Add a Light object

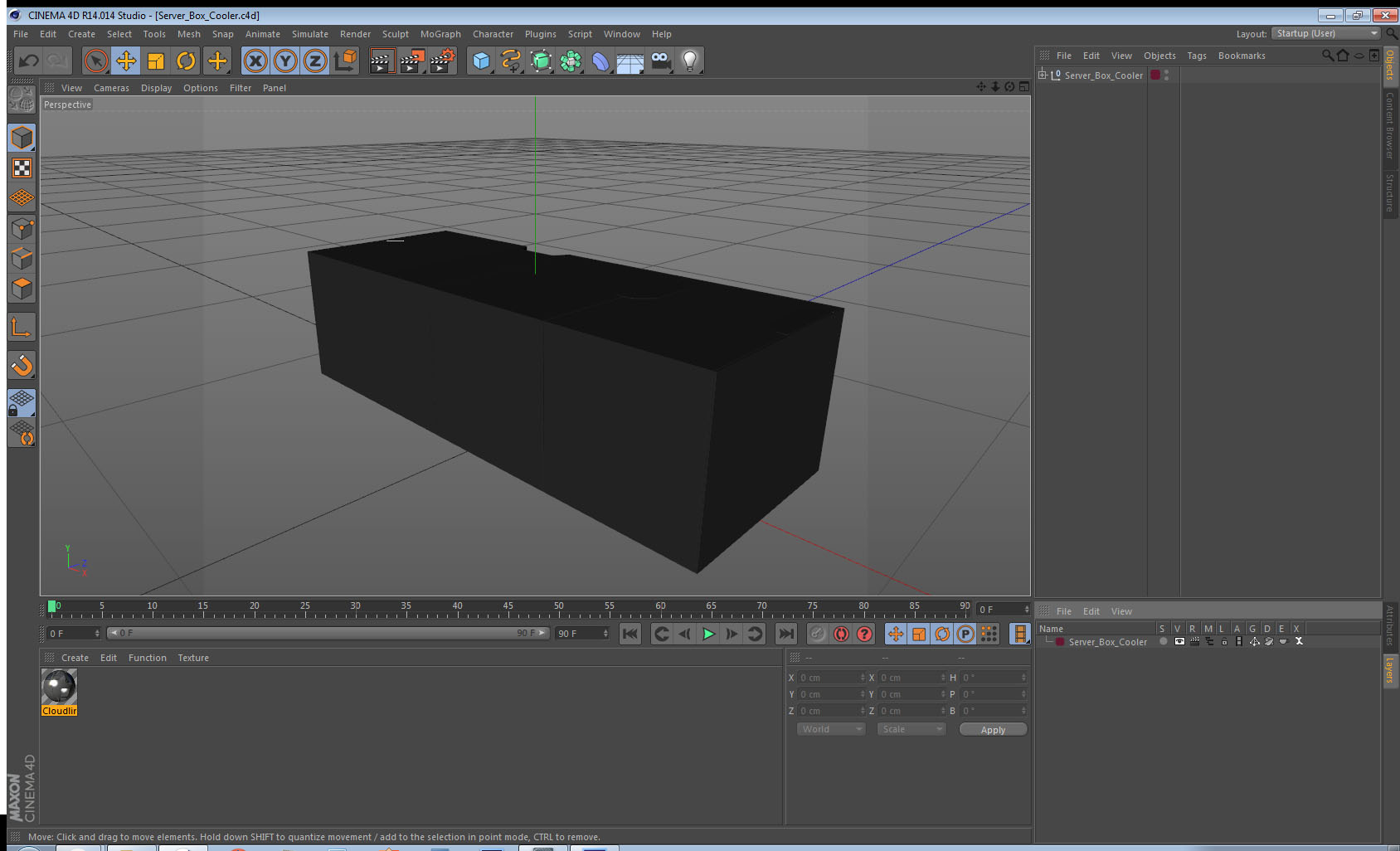[x=690, y=61]
